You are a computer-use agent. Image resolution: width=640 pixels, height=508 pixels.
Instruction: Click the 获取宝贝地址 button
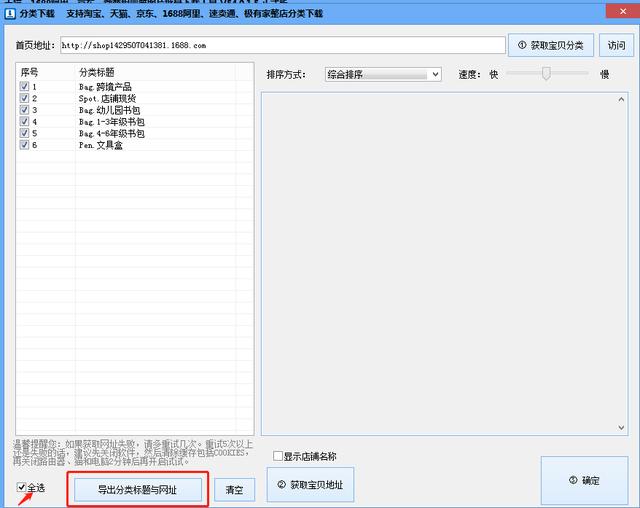[x=310, y=485]
